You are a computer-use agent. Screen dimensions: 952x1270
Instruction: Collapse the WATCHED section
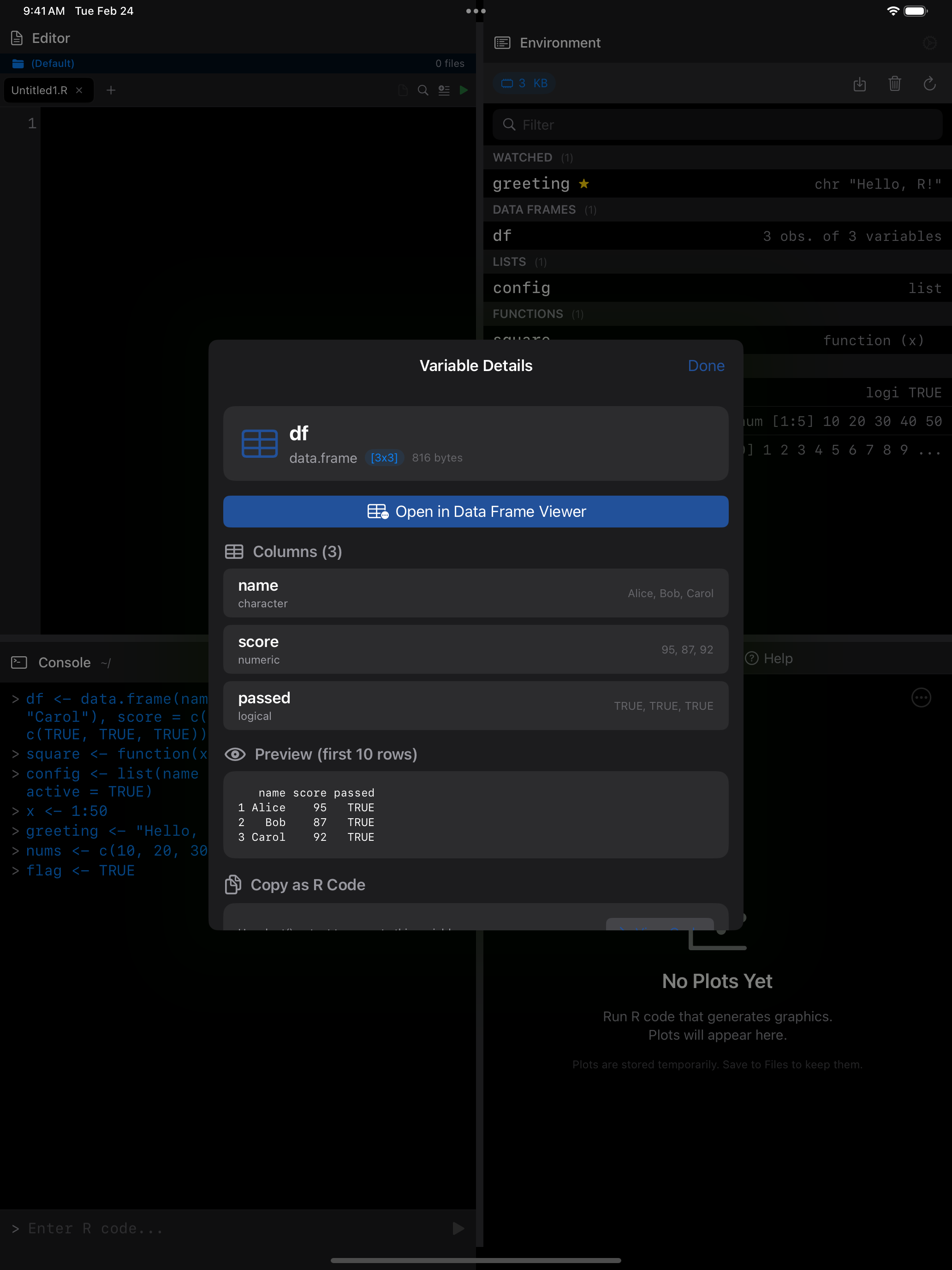point(523,157)
